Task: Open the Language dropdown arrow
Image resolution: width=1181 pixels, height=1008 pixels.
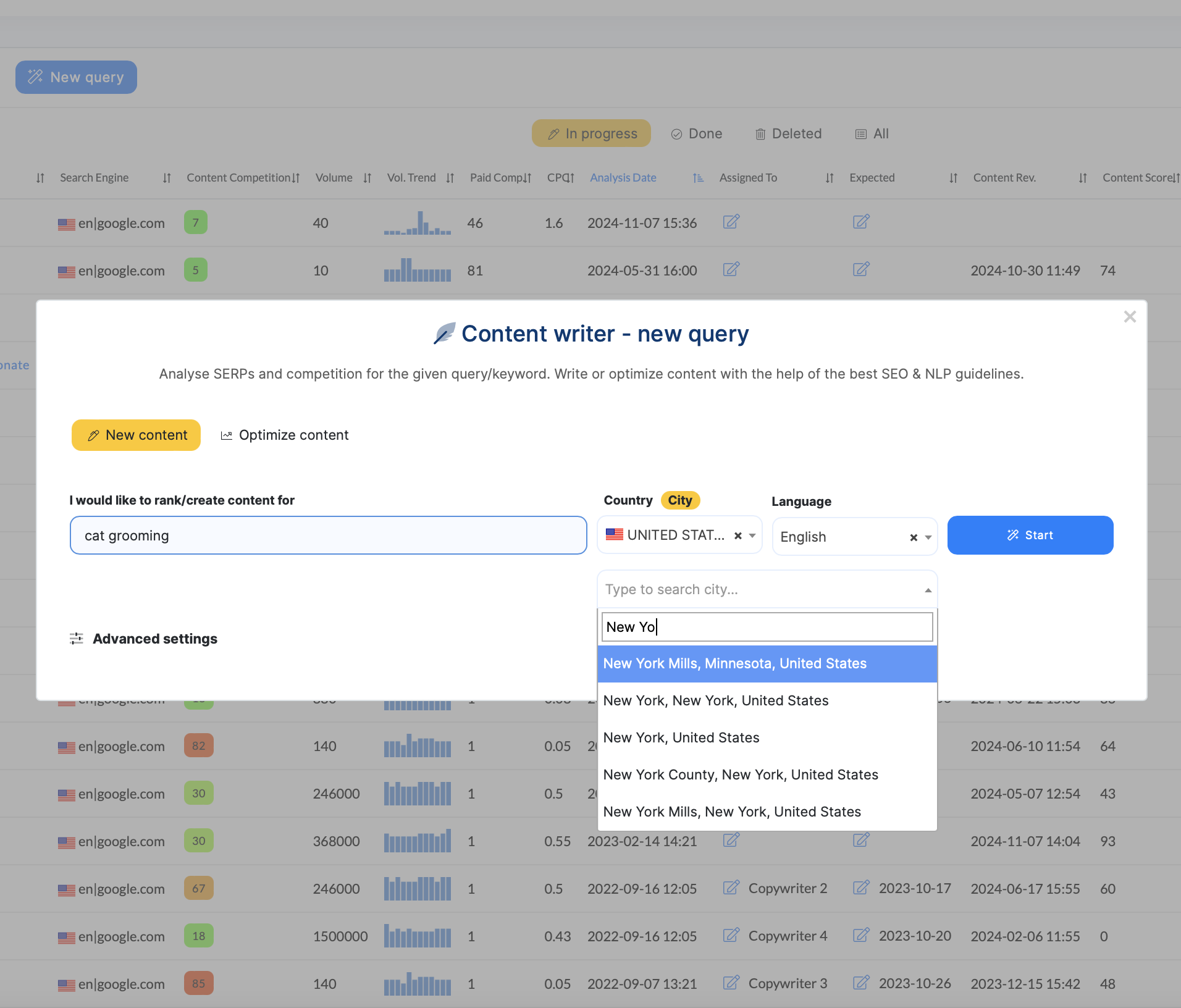Action: [928, 537]
